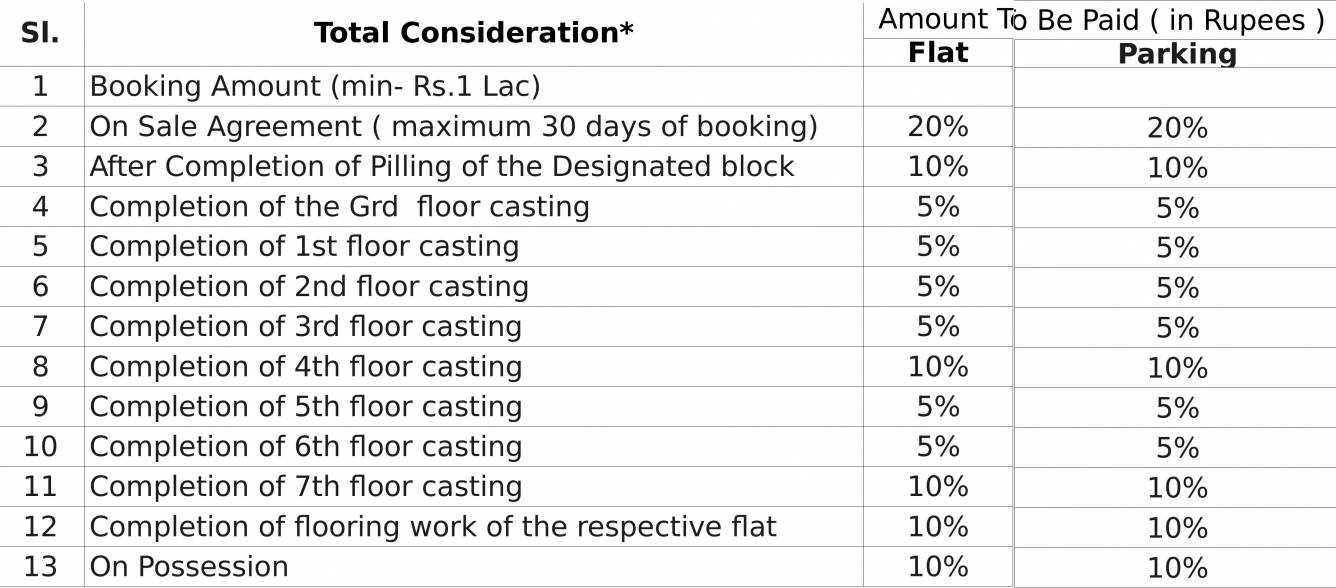1336x588 pixels.
Task: Select the Booking Amount row text
Action: coord(315,86)
